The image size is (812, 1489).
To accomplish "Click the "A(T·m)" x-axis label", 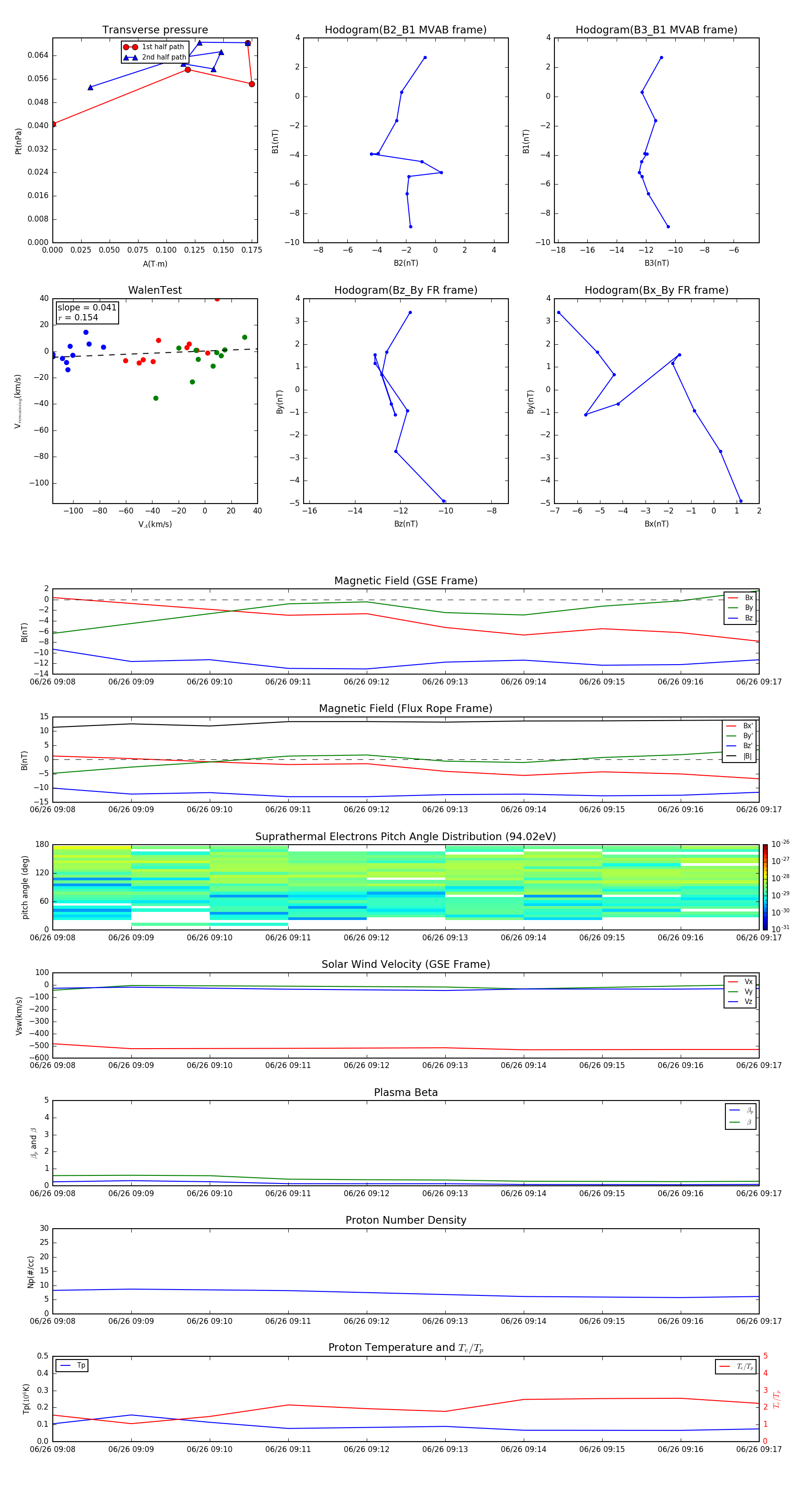I will (x=155, y=264).
